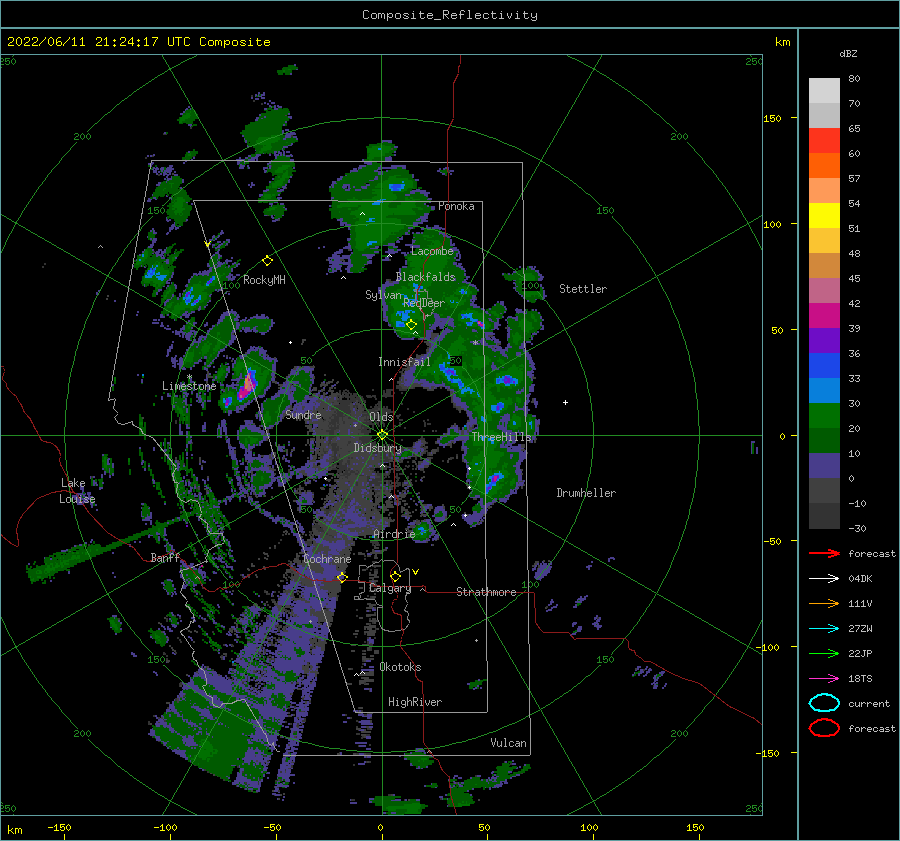Click the white 04DK arrow icon
900x841 pixels.
tap(824, 579)
